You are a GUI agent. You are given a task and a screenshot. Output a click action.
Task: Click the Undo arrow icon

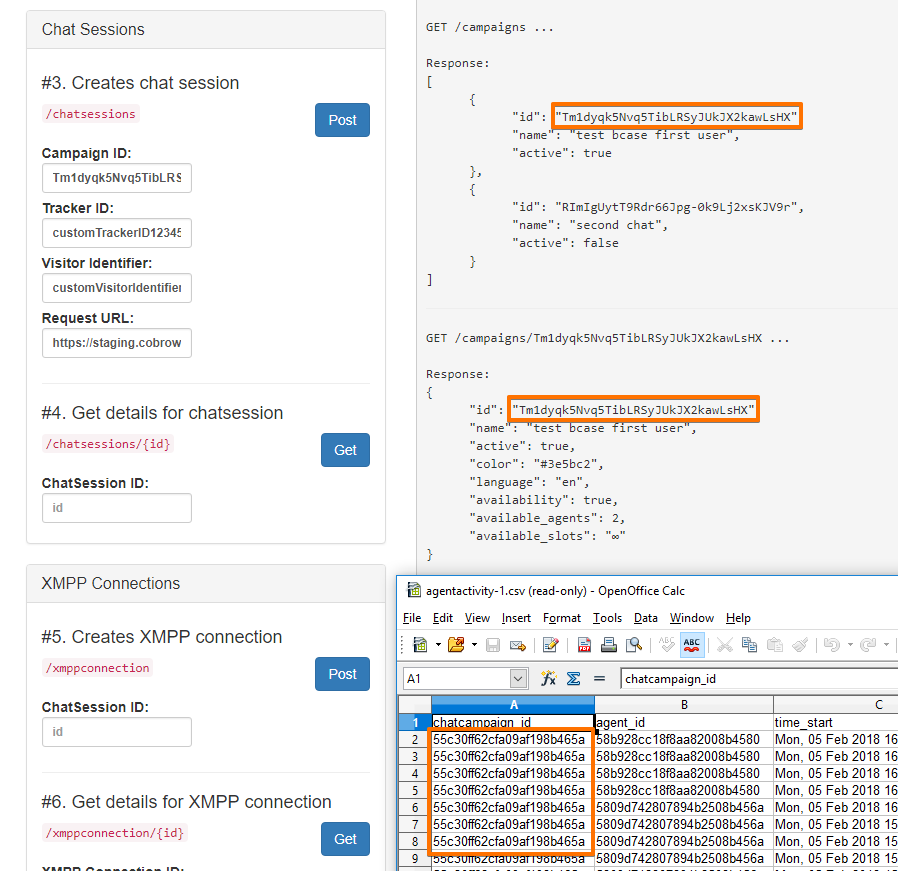[832, 645]
